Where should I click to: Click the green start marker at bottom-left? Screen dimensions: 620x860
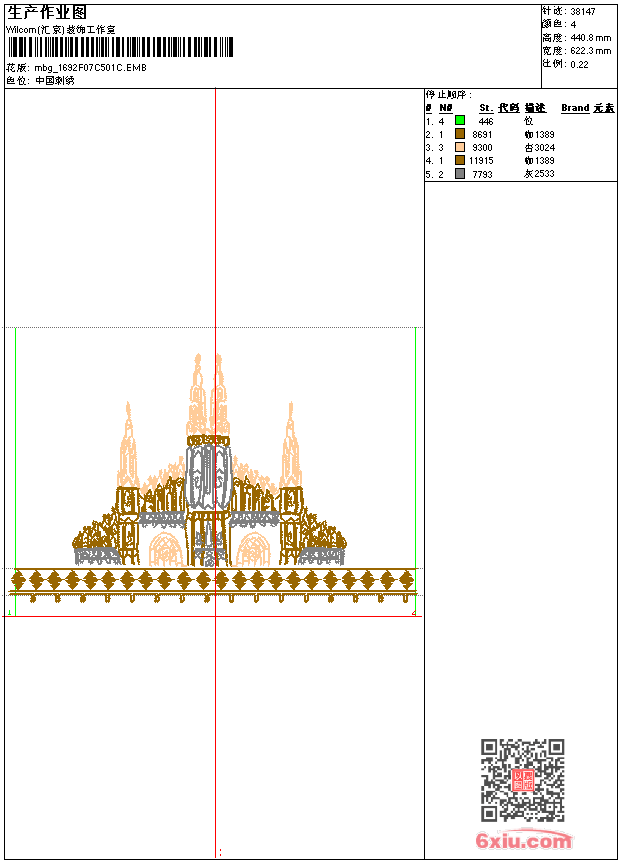pyautogui.click(x=10, y=611)
